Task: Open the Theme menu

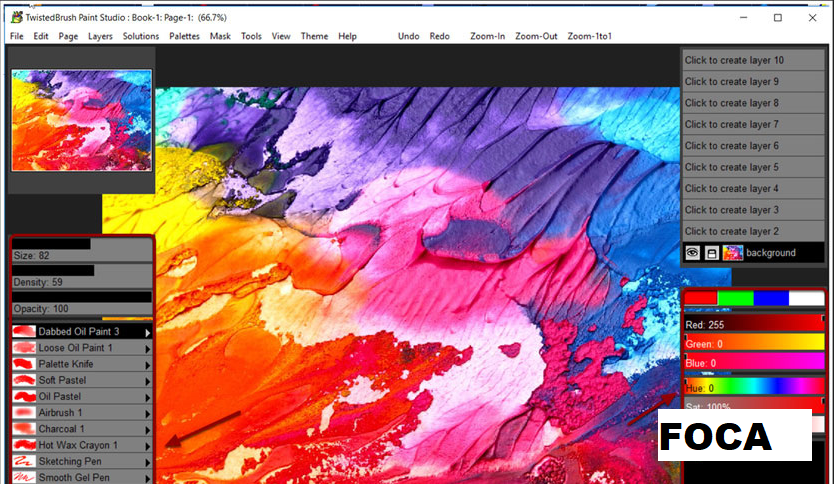Action: pyautogui.click(x=314, y=36)
